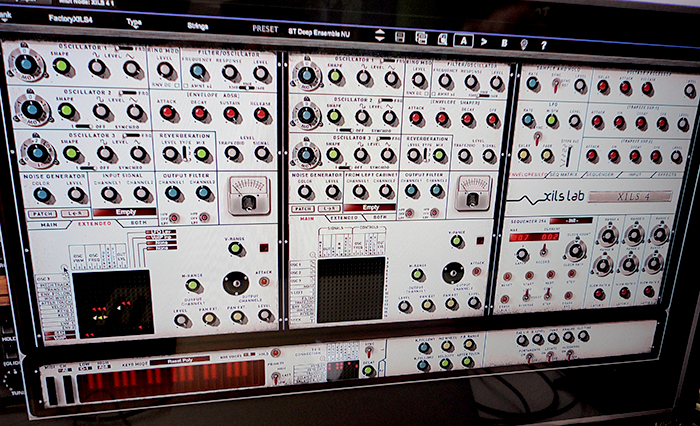The image size is (700, 426).
Task: Flip the Sample and Hold sync switch
Action: coord(556,84)
